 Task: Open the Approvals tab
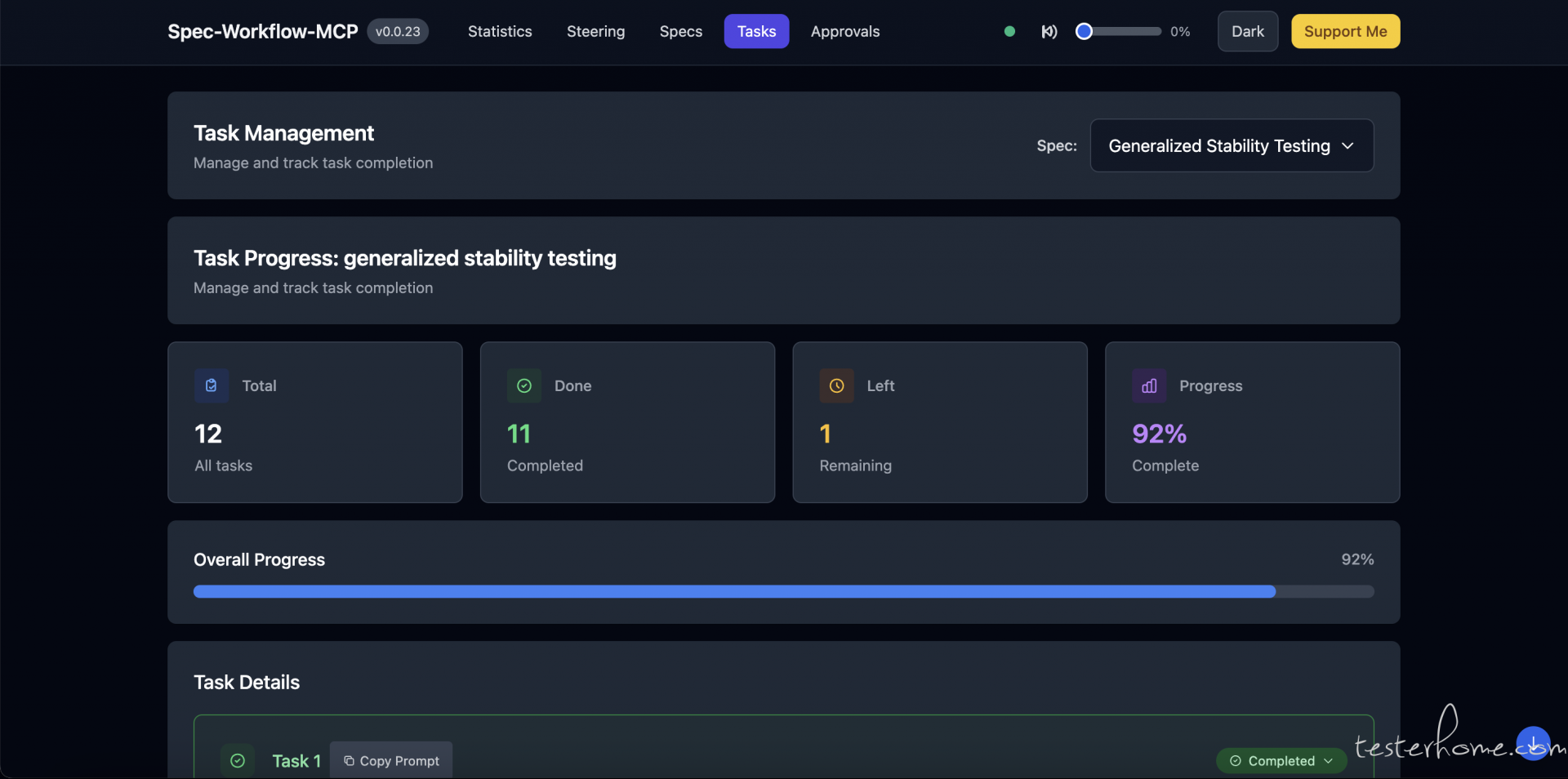pyautogui.click(x=844, y=32)
